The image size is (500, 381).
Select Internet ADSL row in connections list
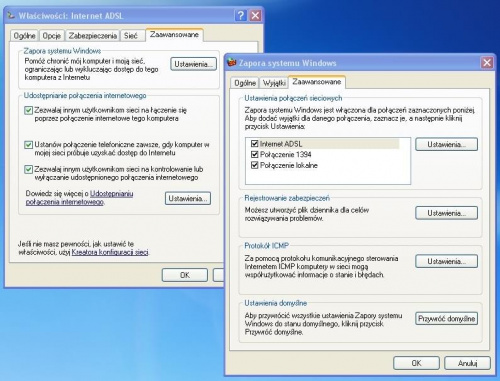pos(325,144)
